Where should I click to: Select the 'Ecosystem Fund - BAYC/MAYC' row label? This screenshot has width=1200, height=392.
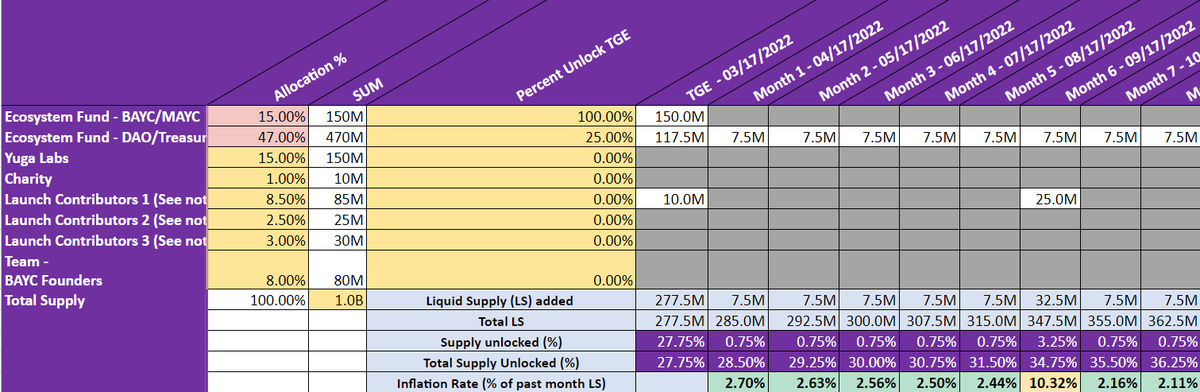[x=103, y=117]
